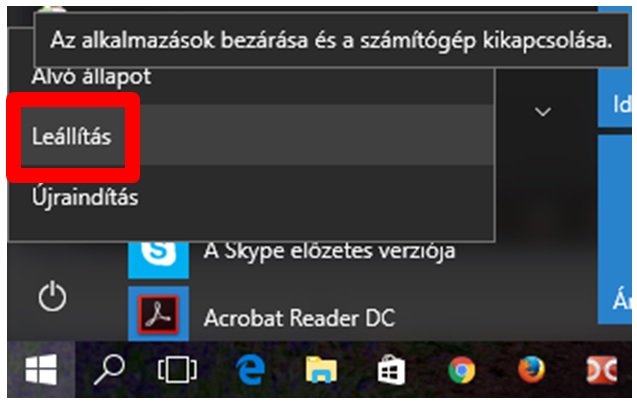
Task: Click the Windows Start button
Action: pyautogui.click(x=41, y=370)
